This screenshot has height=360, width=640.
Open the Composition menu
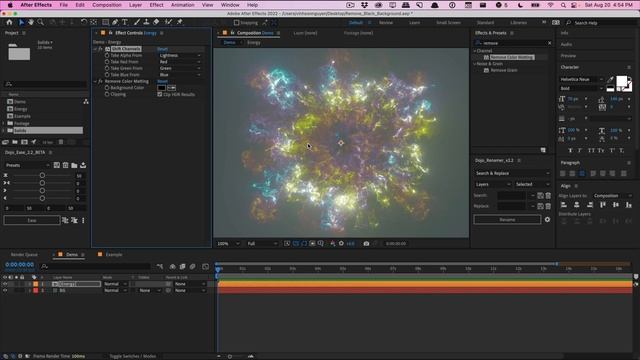coord(107,5)
